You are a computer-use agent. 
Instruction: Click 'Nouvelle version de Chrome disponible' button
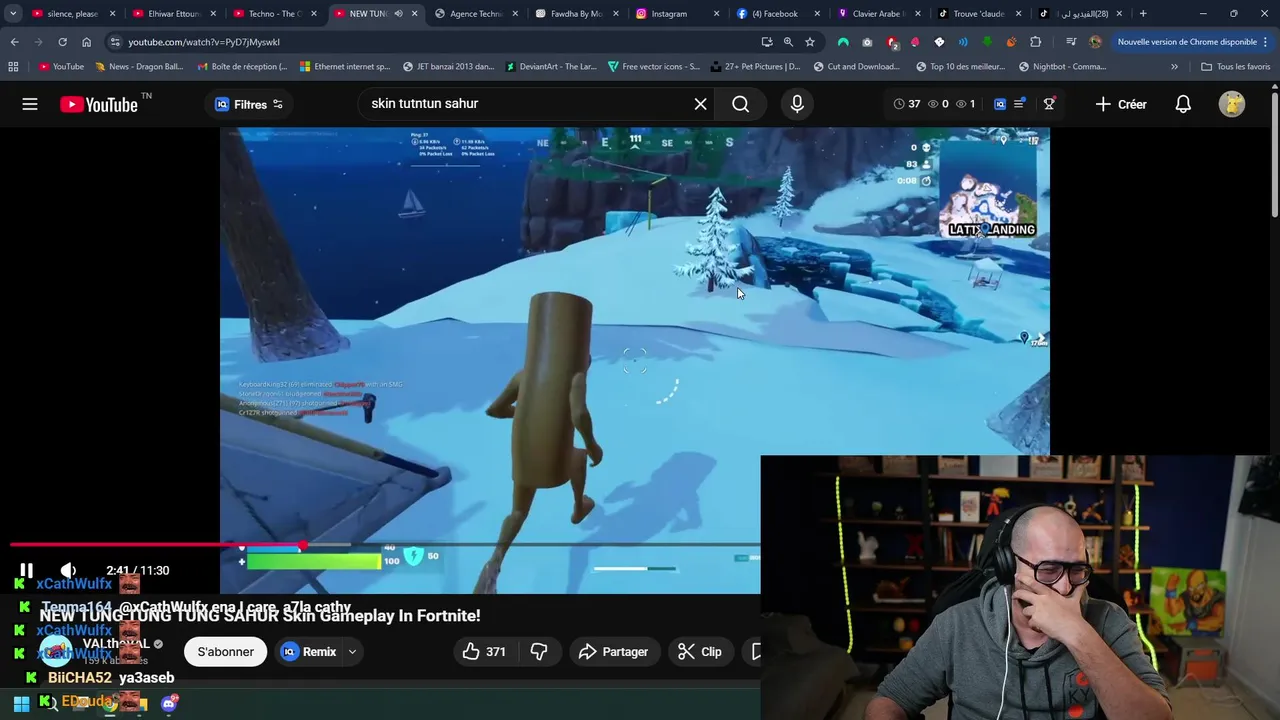coord(1187,42)
